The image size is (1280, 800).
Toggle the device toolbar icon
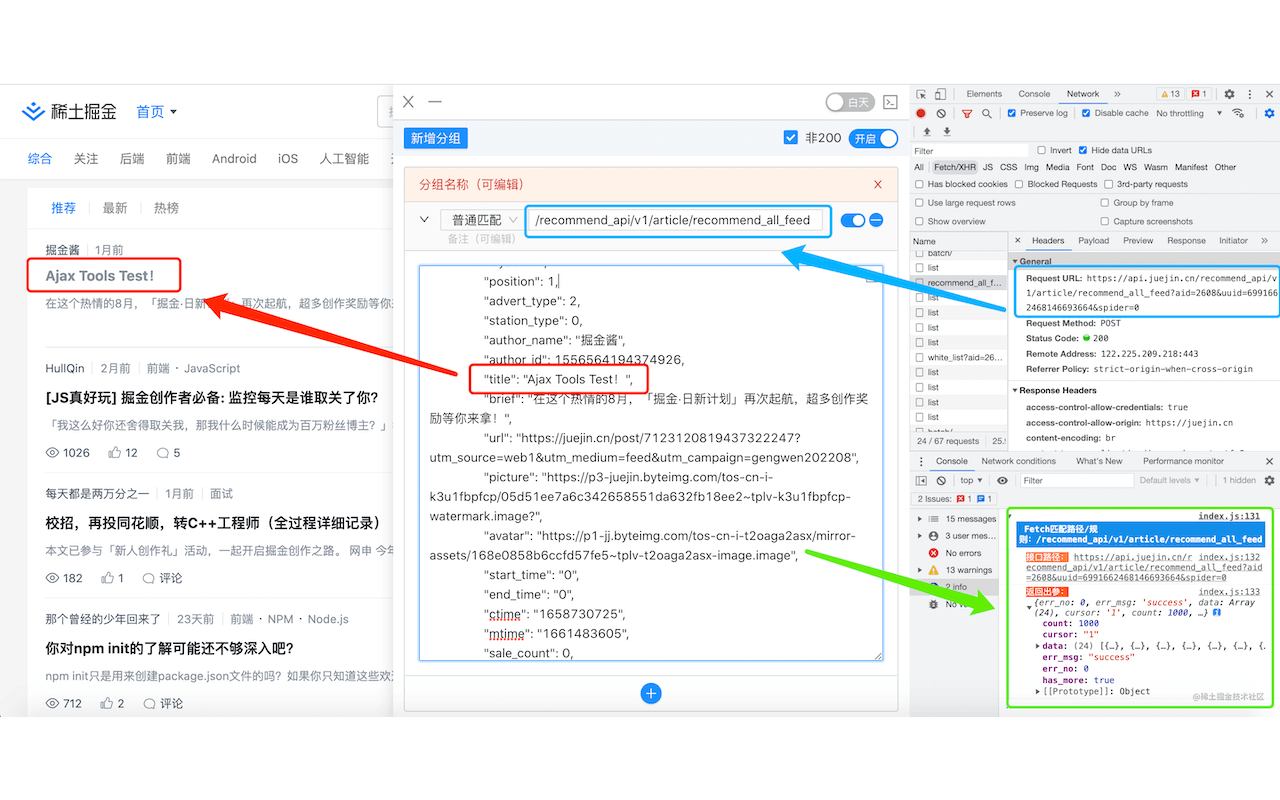pos(941,94)
